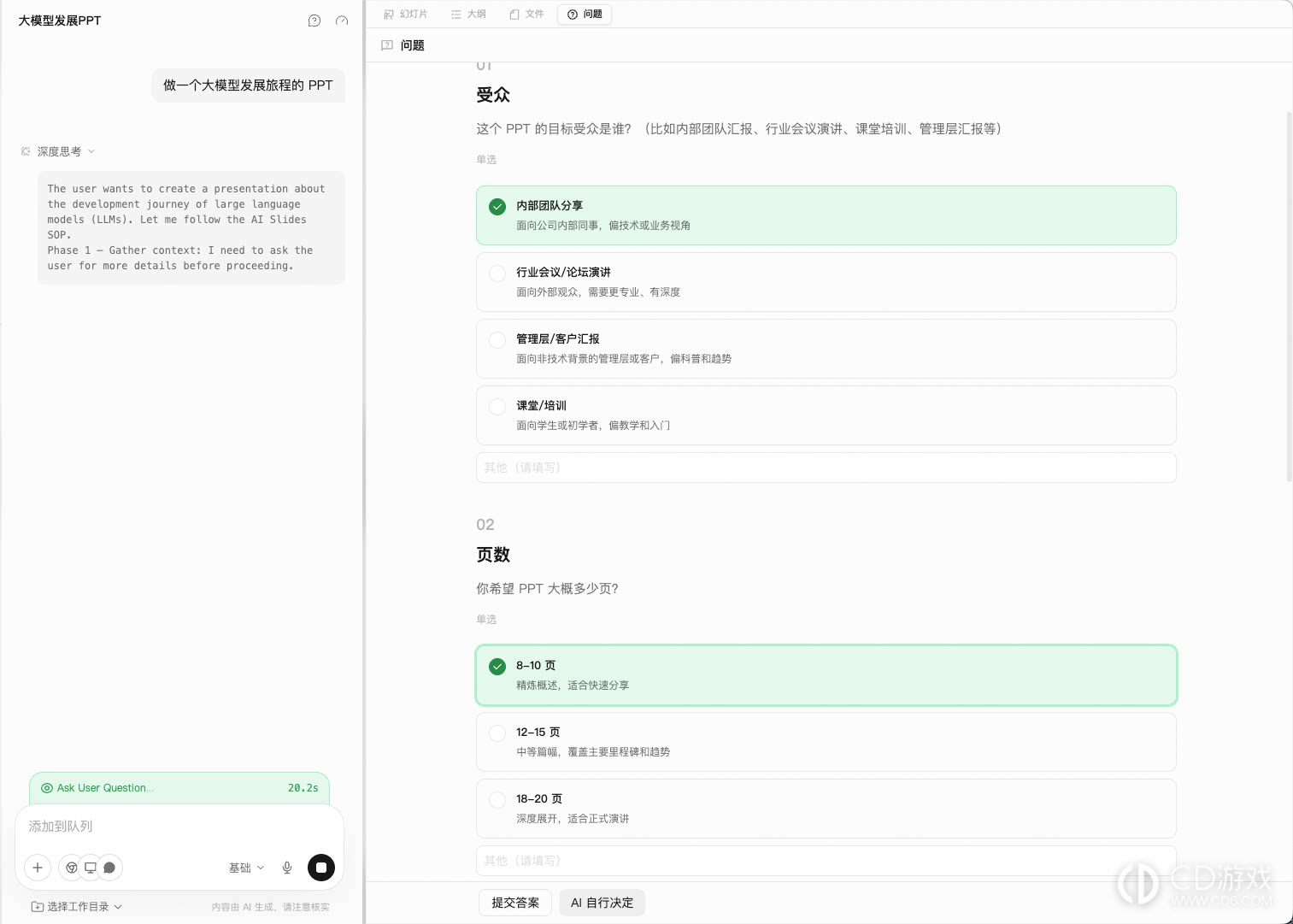
Task: Choose the 行业会议/论坛演讲 option
Action: tap(826, 282)
